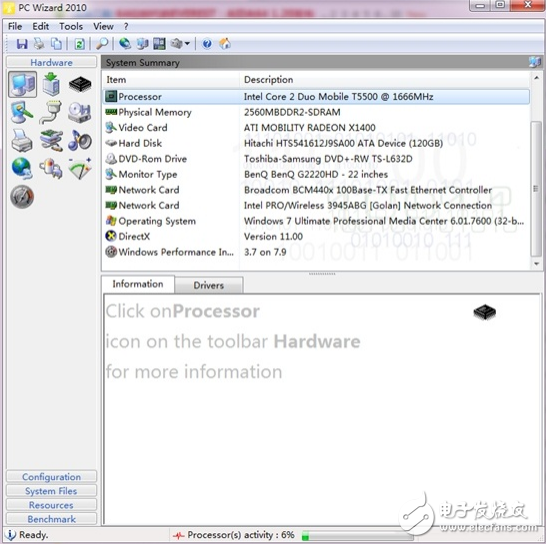Open the Tools menu
The image size is (546, 544).
pos(71,26)
